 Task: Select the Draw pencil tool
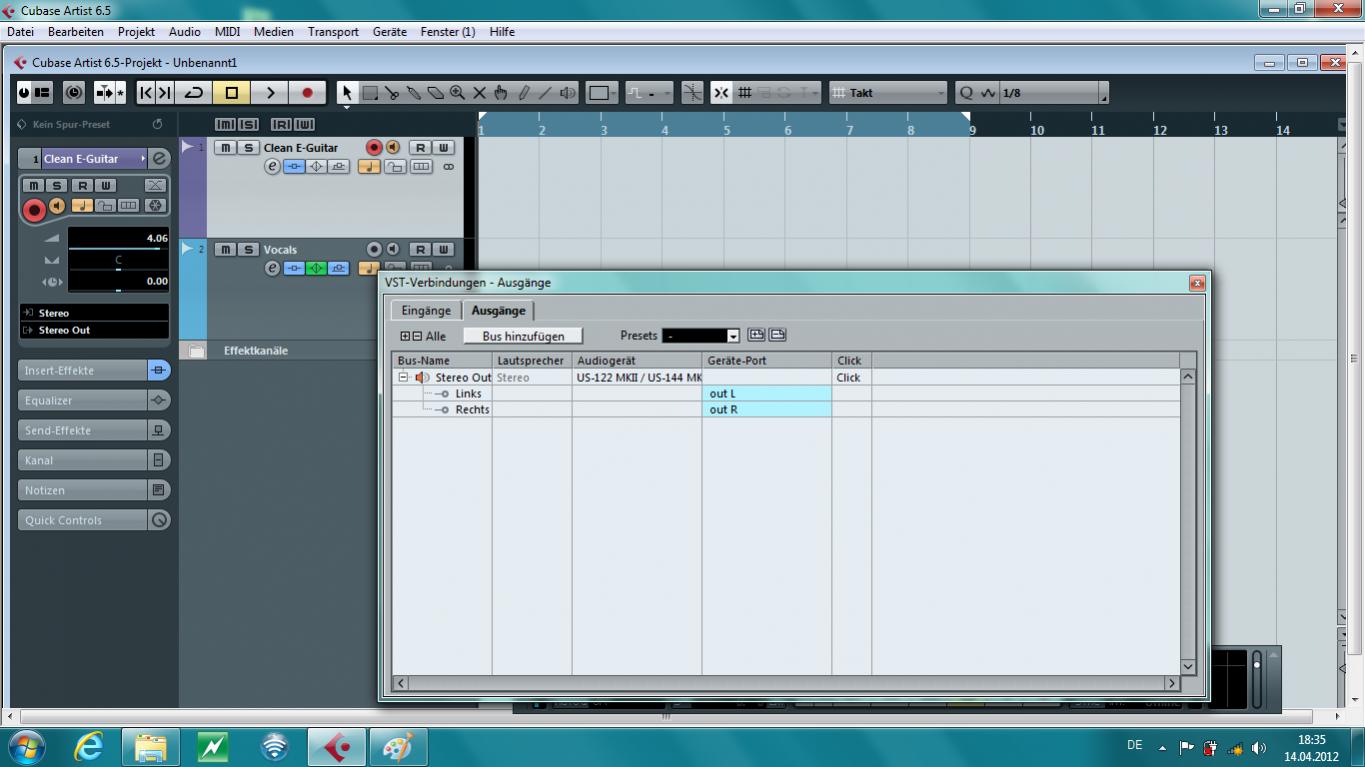point(523,93)
